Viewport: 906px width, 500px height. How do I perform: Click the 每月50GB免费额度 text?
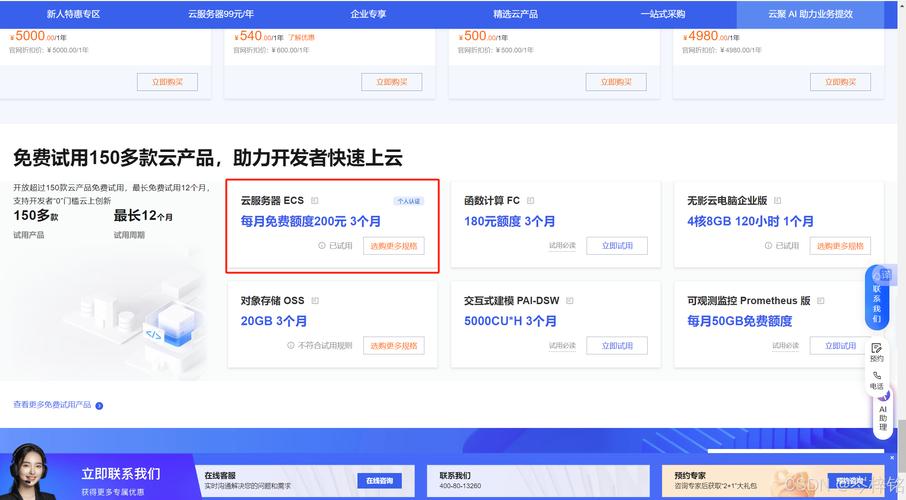740,321
